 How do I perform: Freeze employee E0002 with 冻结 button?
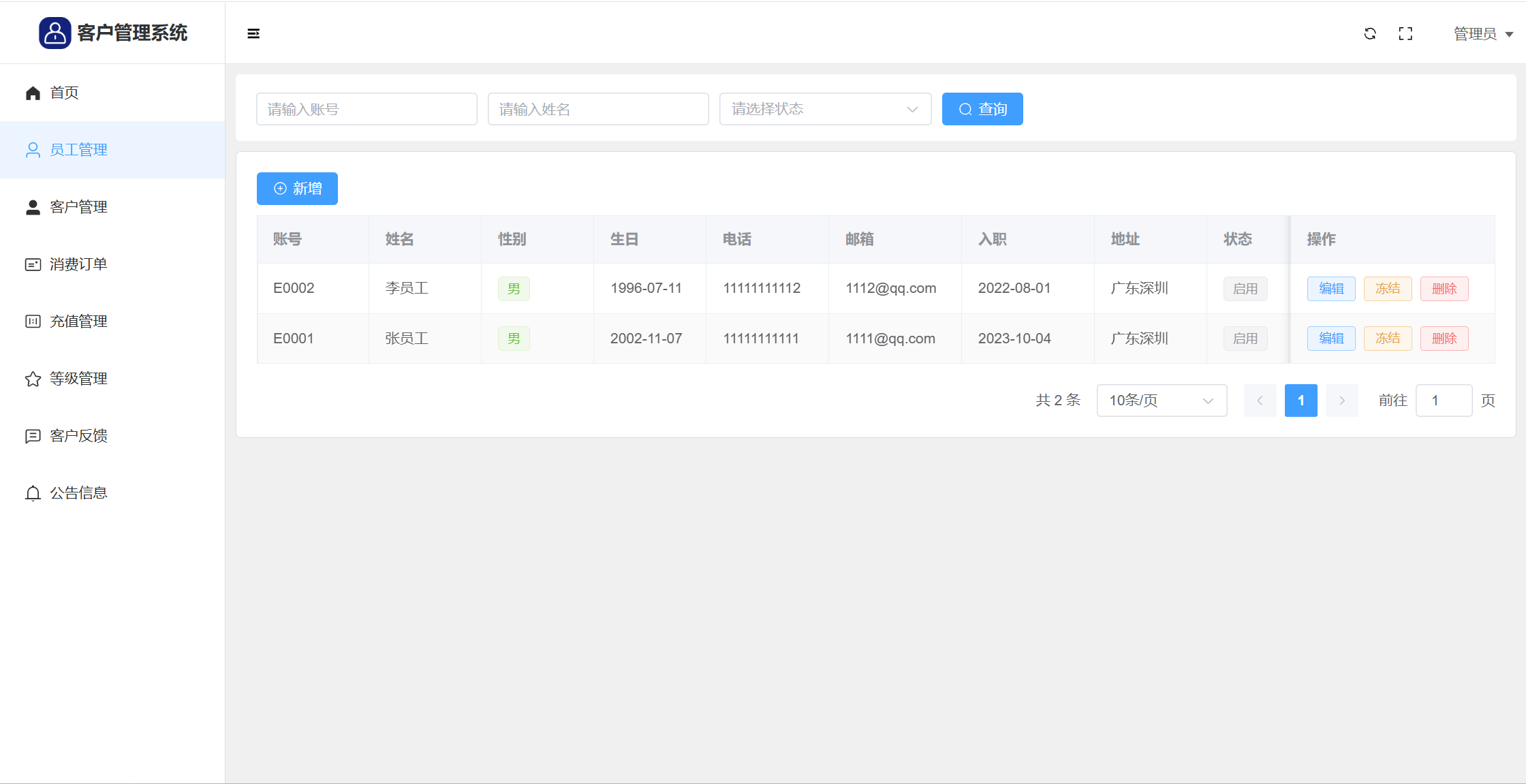(1387, 289)
